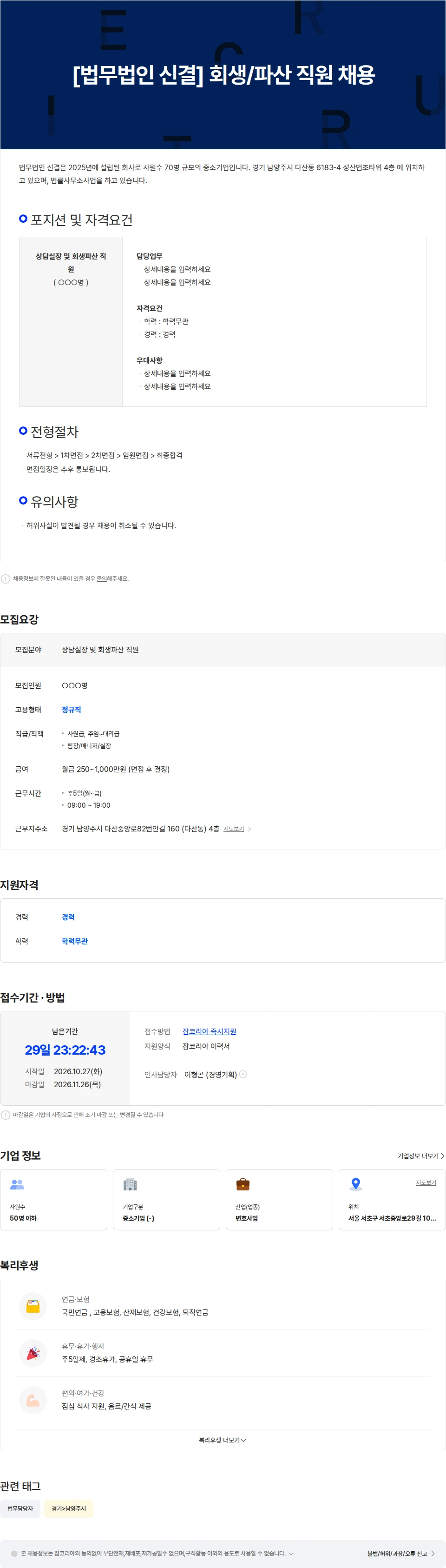Click the chevron after 근무지주소 지도보기

pyautogui.click(x=249, y=829)
